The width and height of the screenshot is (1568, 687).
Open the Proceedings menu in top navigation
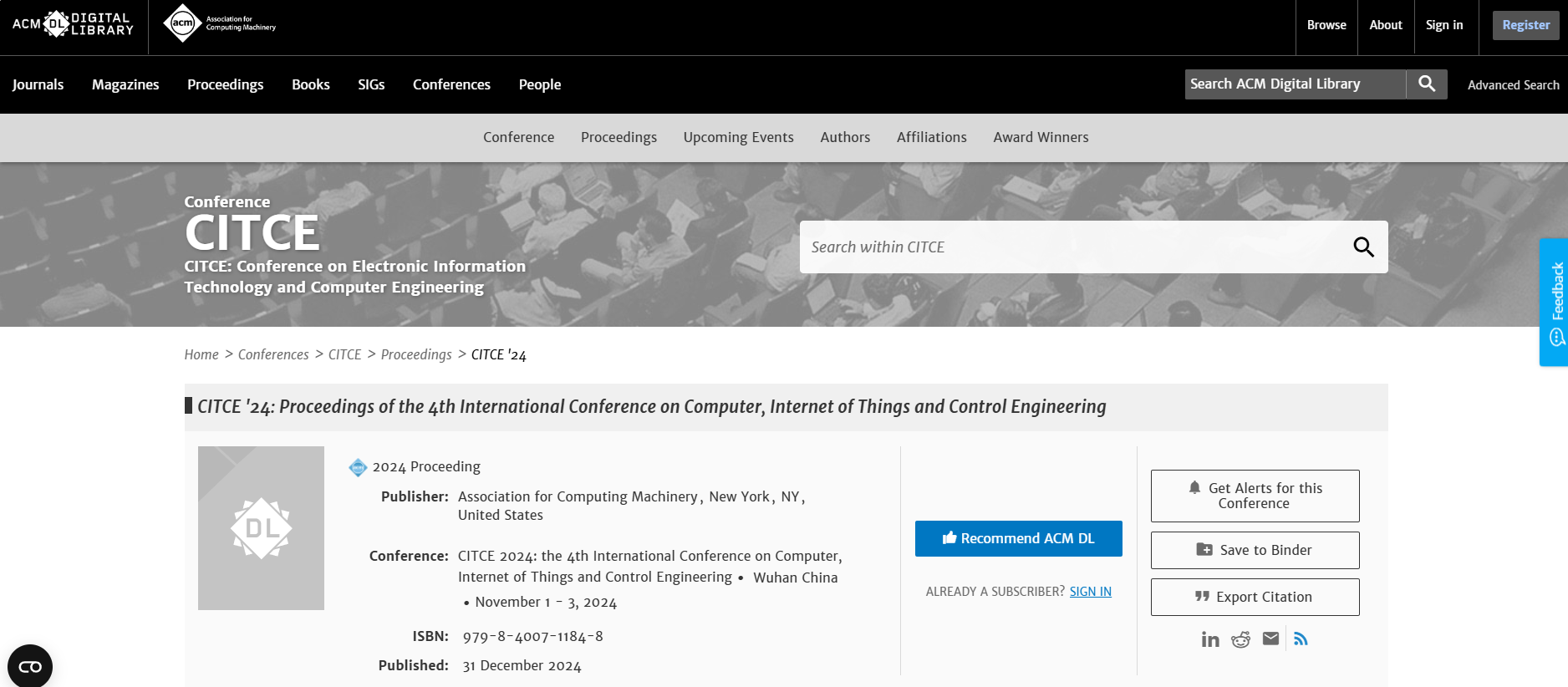pos(225,84)
